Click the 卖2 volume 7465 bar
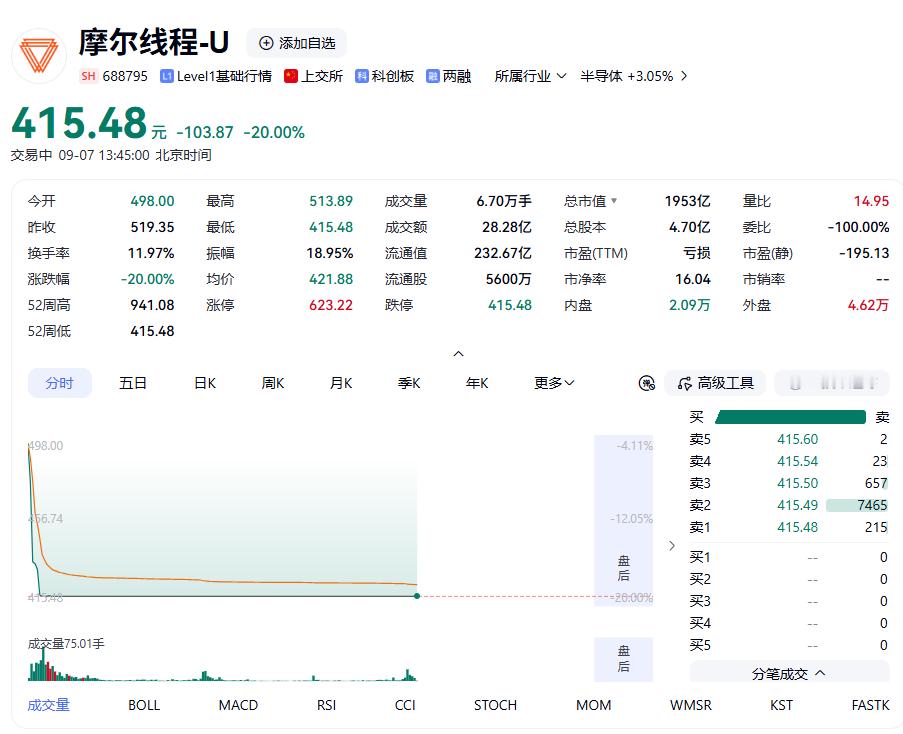903x734 pixels. 857,505
